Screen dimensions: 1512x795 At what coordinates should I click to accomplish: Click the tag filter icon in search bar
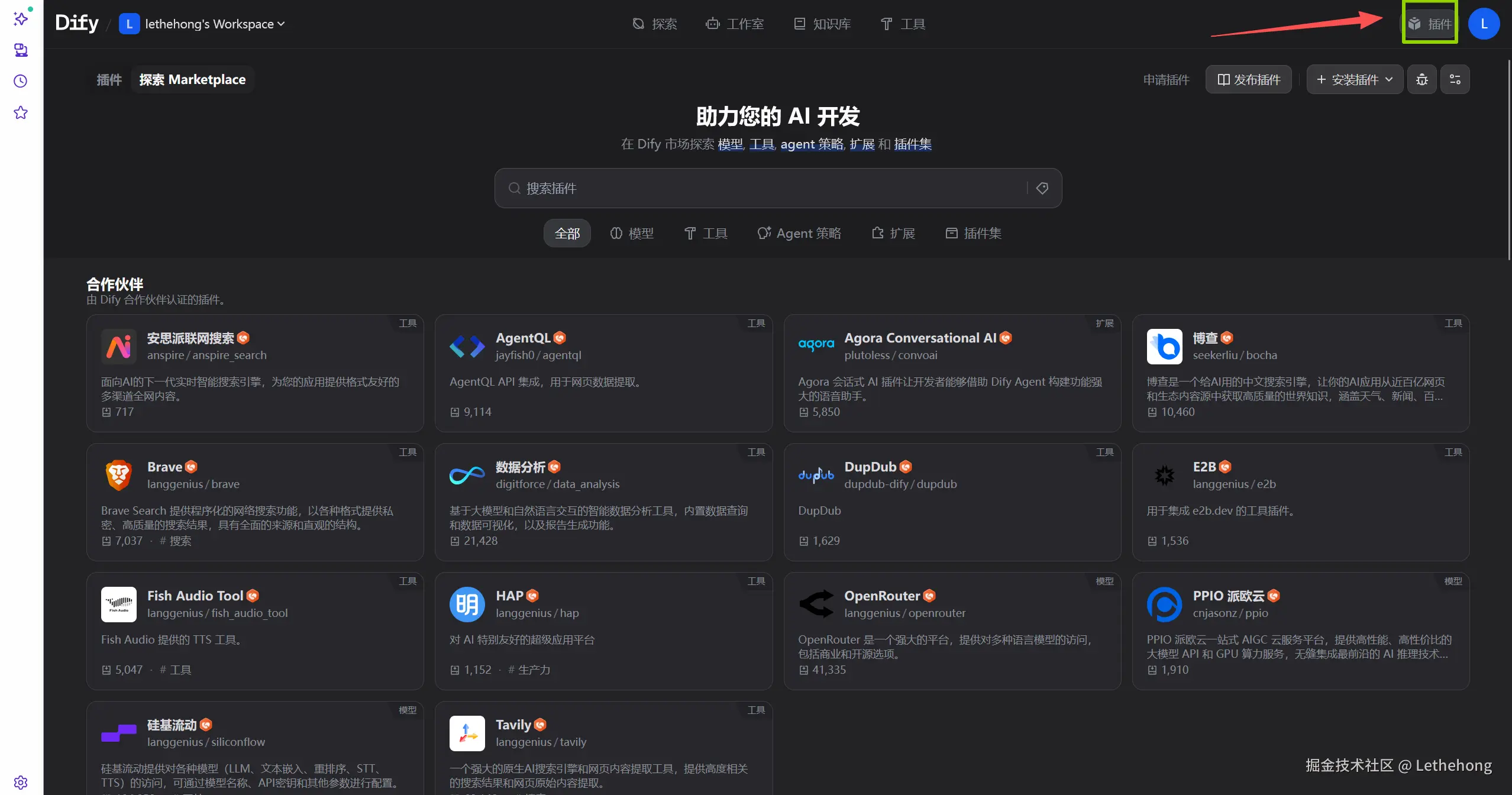point(1042,188)
